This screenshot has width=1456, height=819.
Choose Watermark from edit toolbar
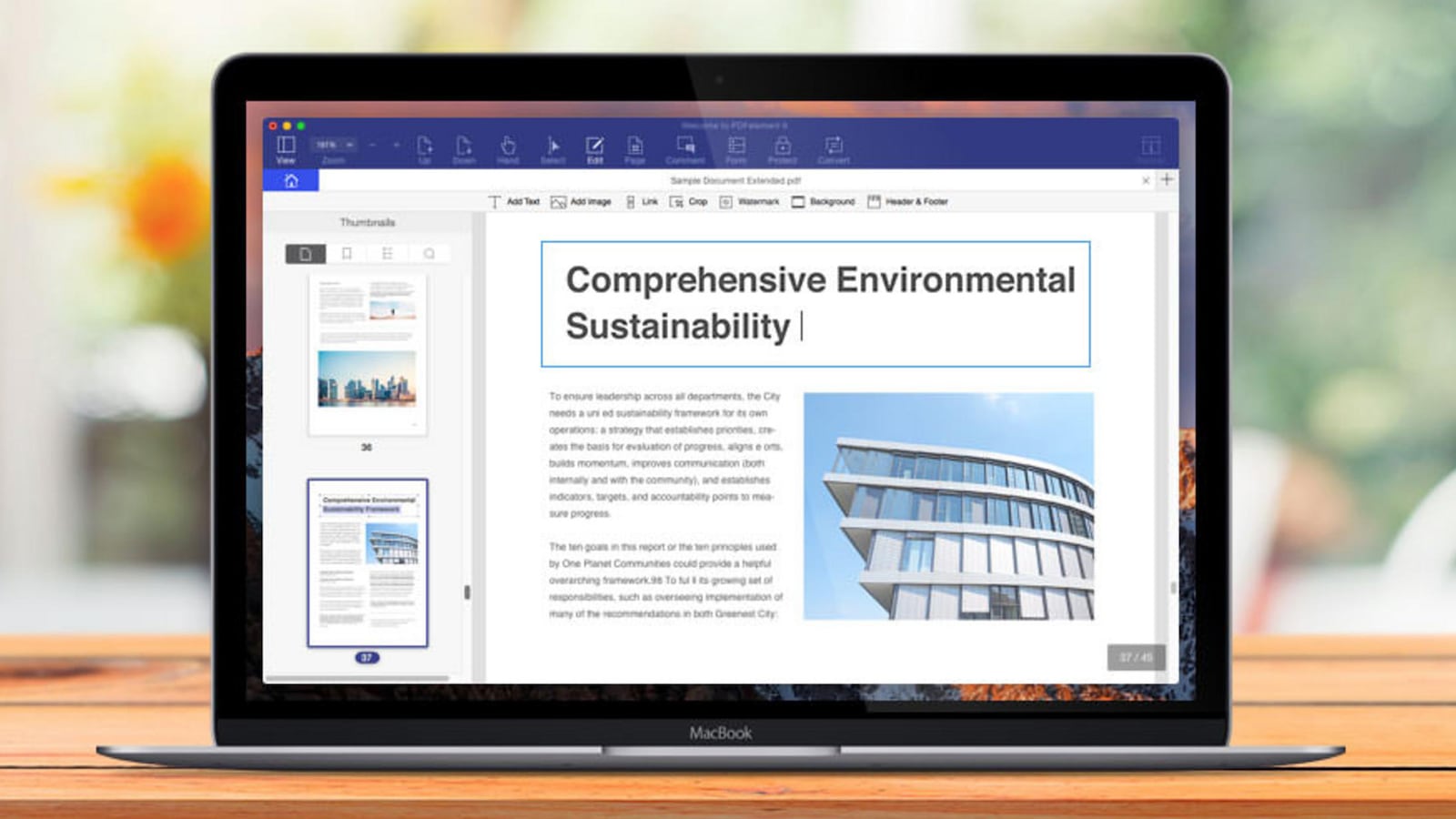pyautogui.click(x=750, y=202)
